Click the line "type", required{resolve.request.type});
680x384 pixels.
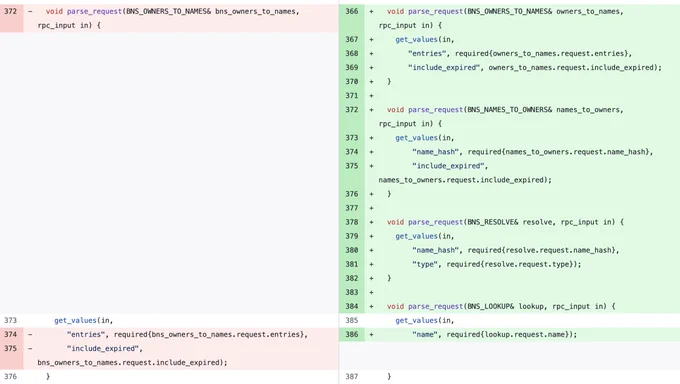pyautogui.click(x=497, y=264)
